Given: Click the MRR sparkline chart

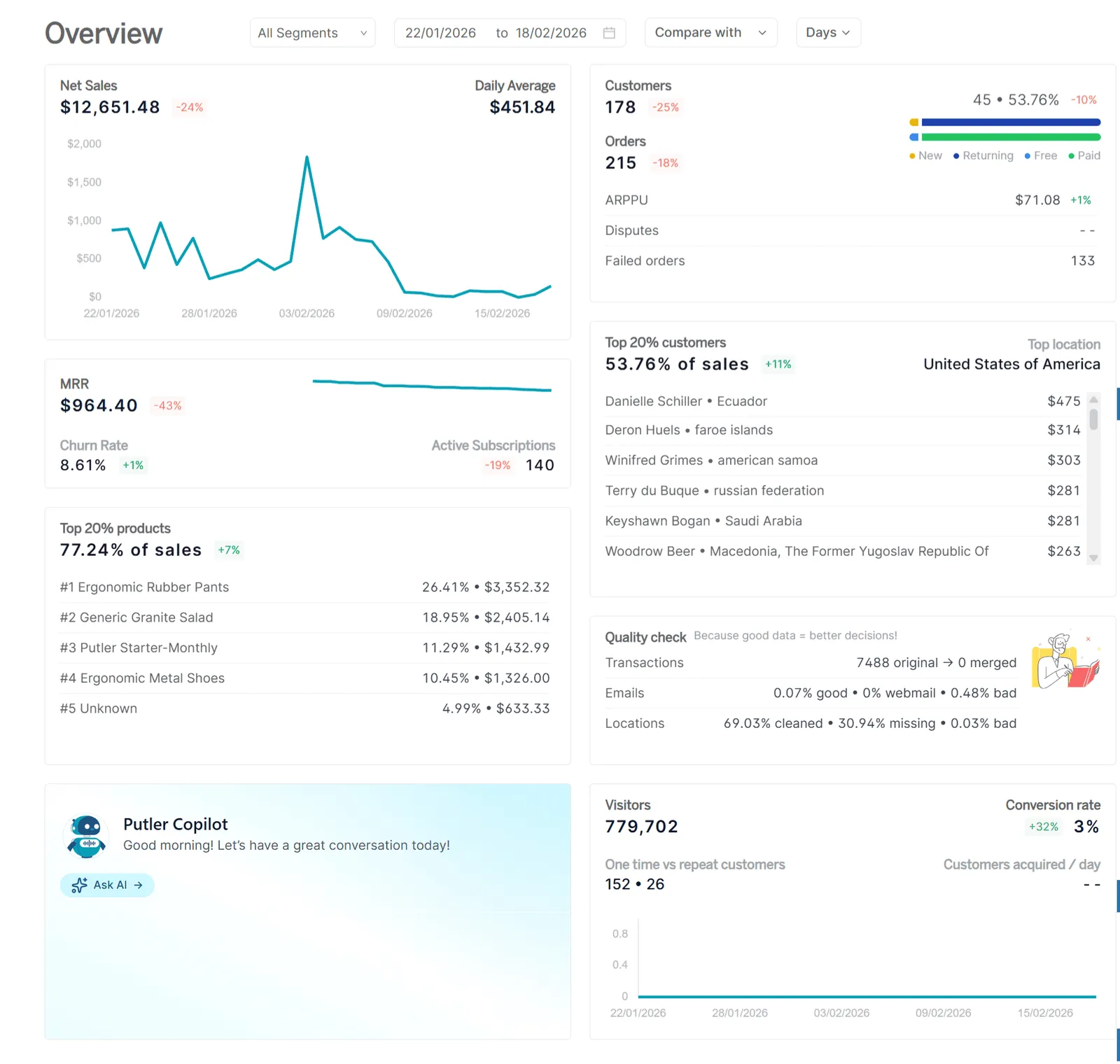Looking at the screenshot, I should (x=432, y=386).
